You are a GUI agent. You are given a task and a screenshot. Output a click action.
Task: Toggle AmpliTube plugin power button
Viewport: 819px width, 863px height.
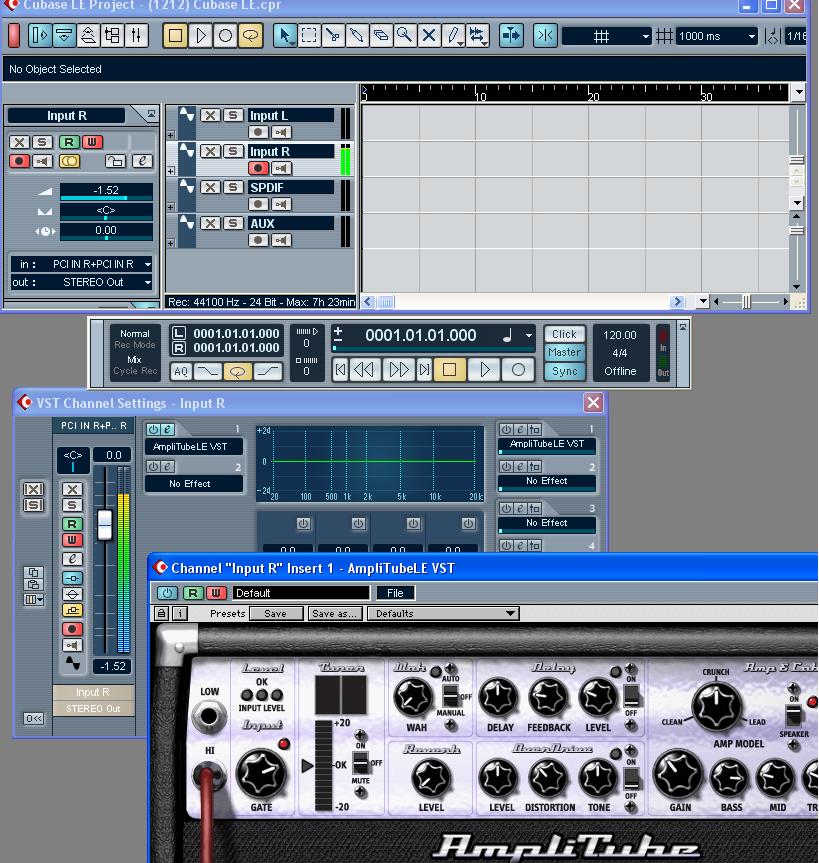click(x=167, y=593)
